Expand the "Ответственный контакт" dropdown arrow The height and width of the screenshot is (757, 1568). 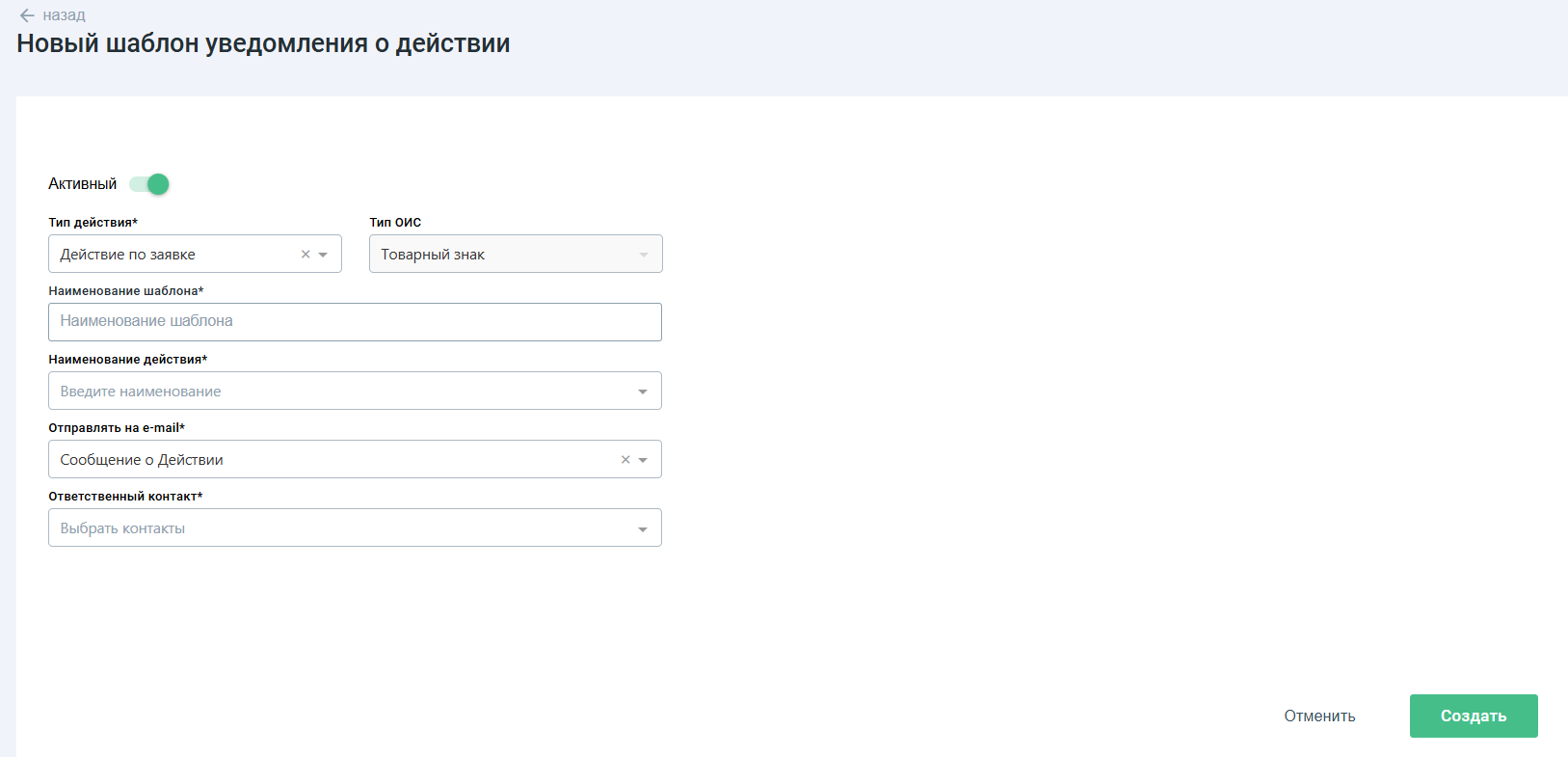click(643, 528)
